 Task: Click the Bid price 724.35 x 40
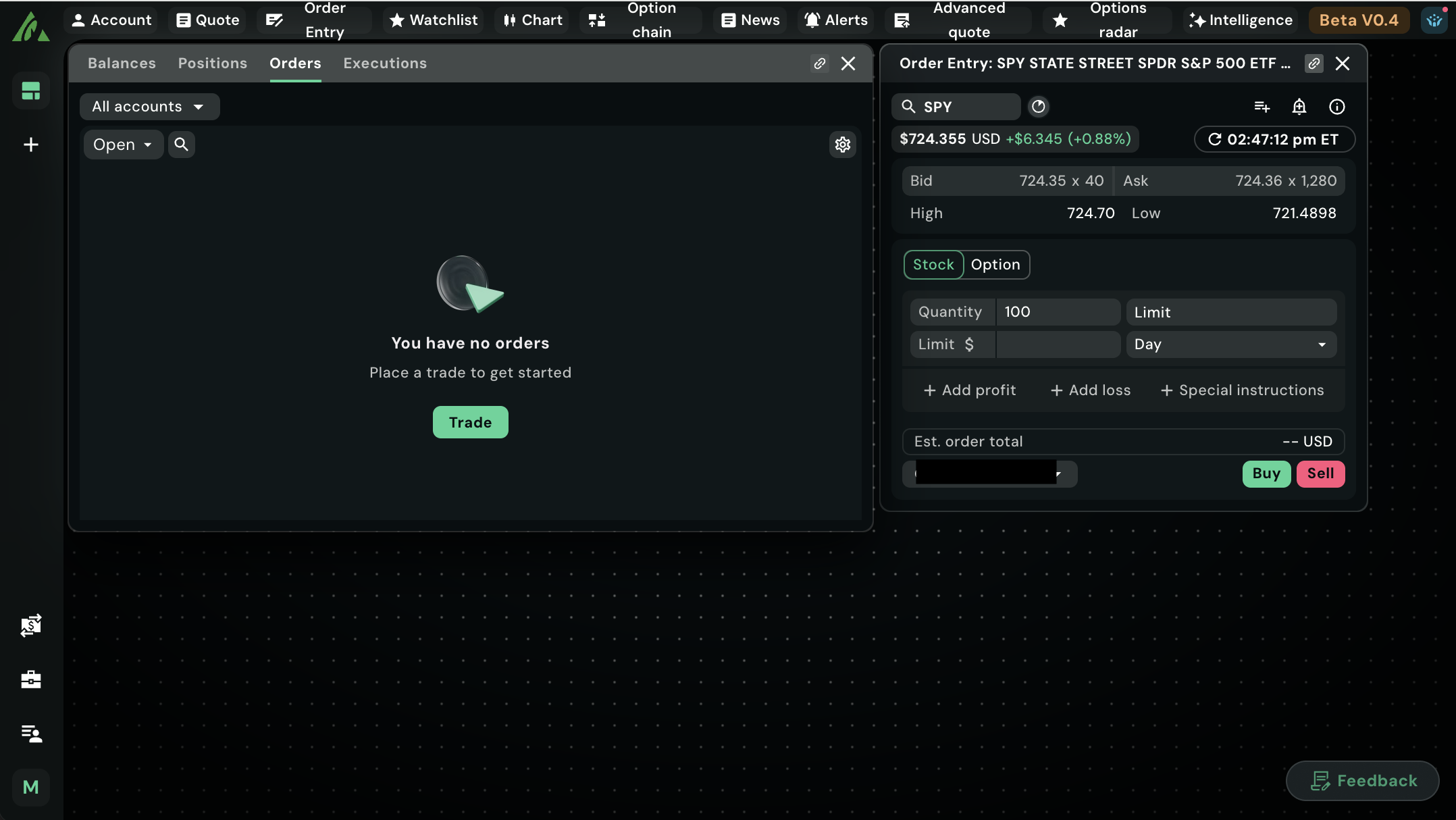click(x=1062, y=181)
